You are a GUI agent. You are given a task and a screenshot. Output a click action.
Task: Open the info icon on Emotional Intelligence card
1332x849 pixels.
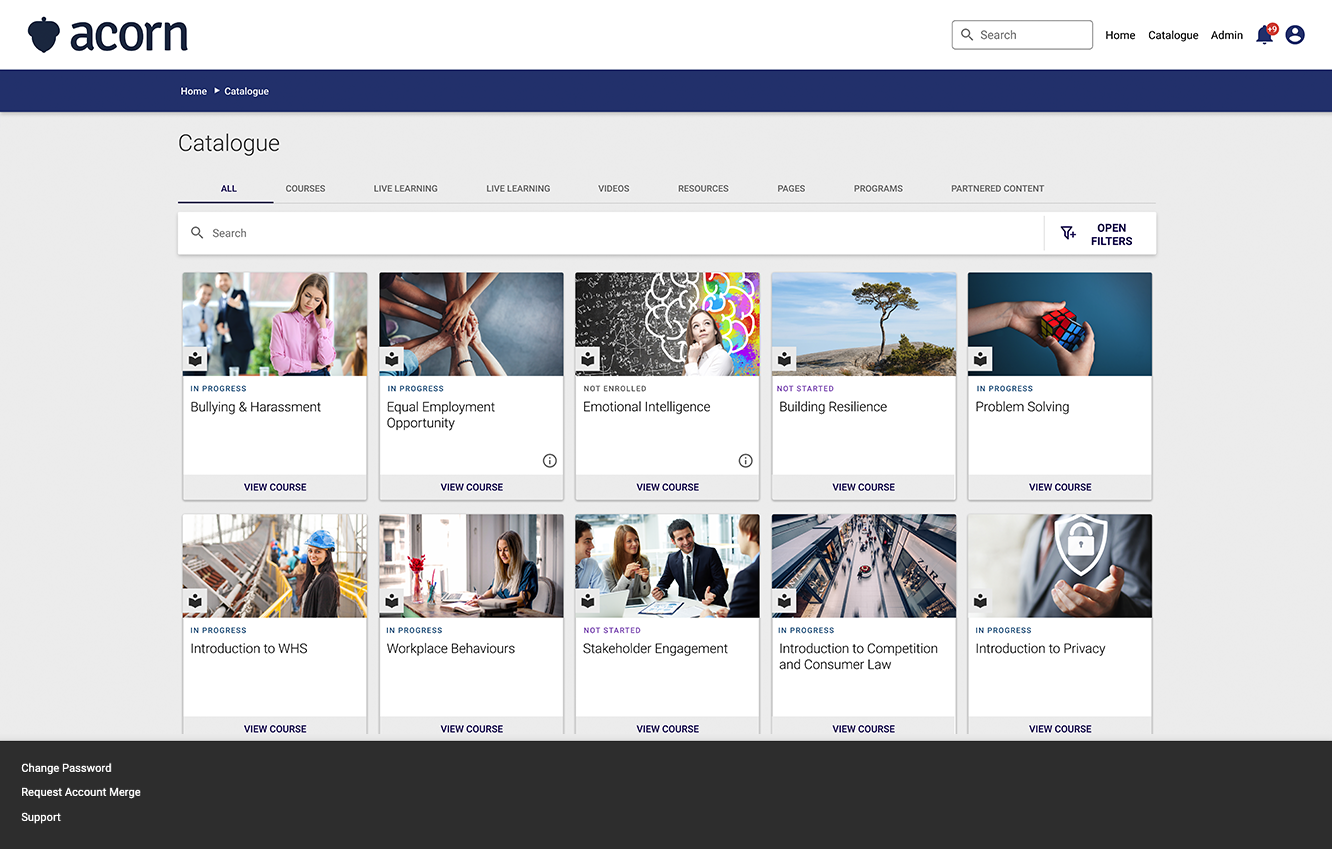coord(745,461)
